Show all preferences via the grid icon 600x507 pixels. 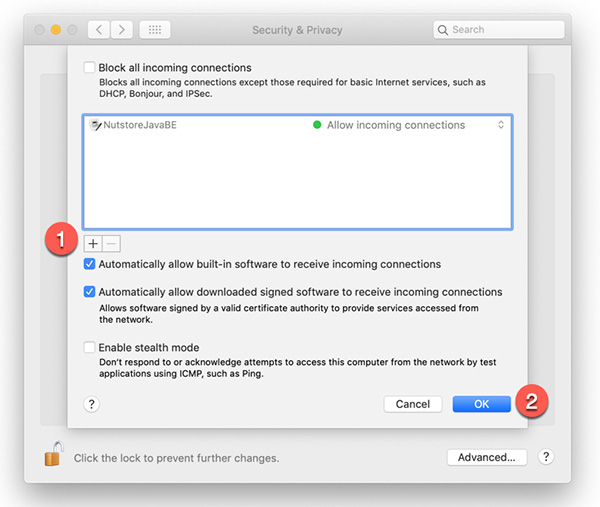point(154,30)
